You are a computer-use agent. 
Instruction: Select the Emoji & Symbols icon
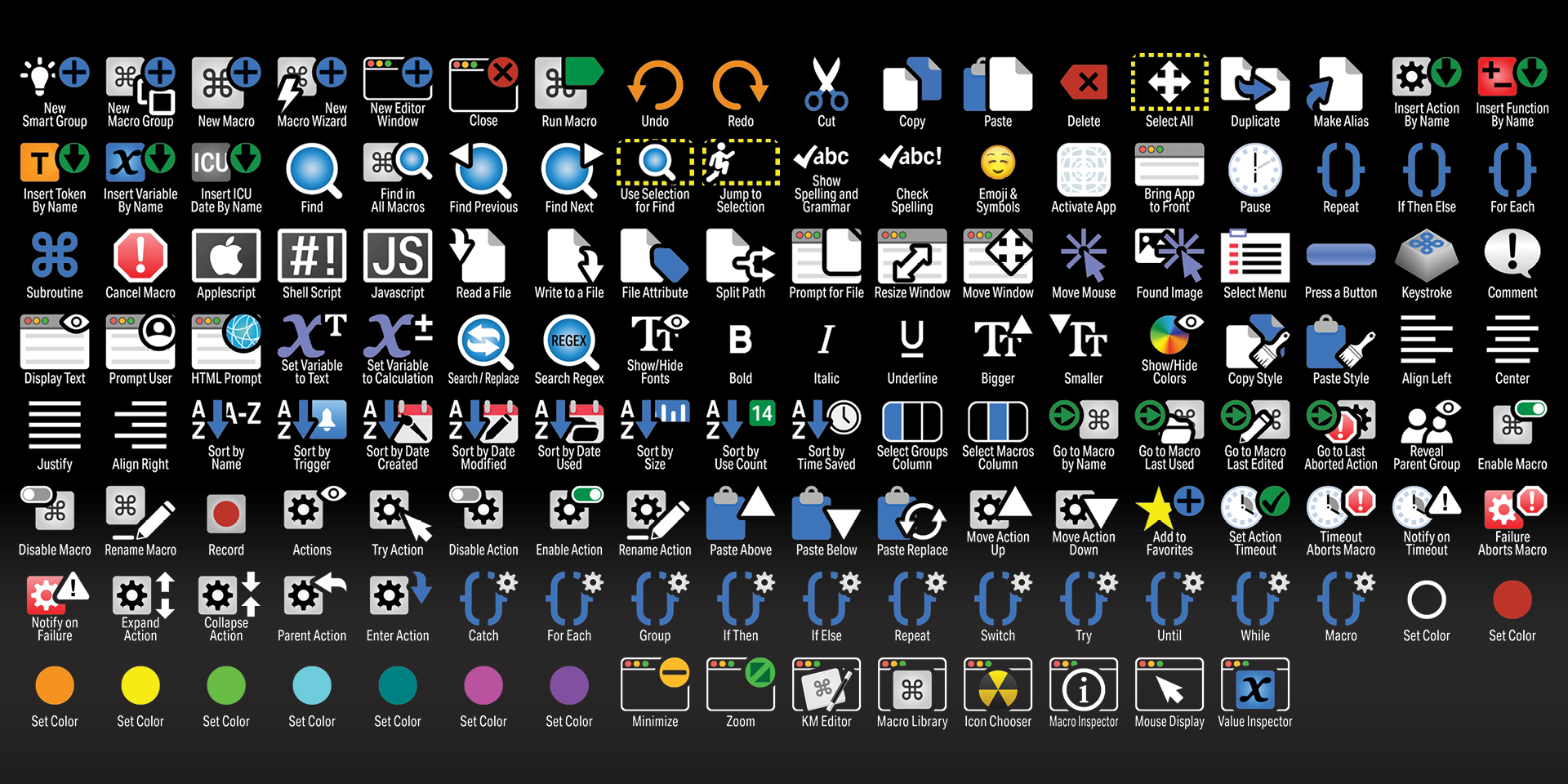click(998, 163)
